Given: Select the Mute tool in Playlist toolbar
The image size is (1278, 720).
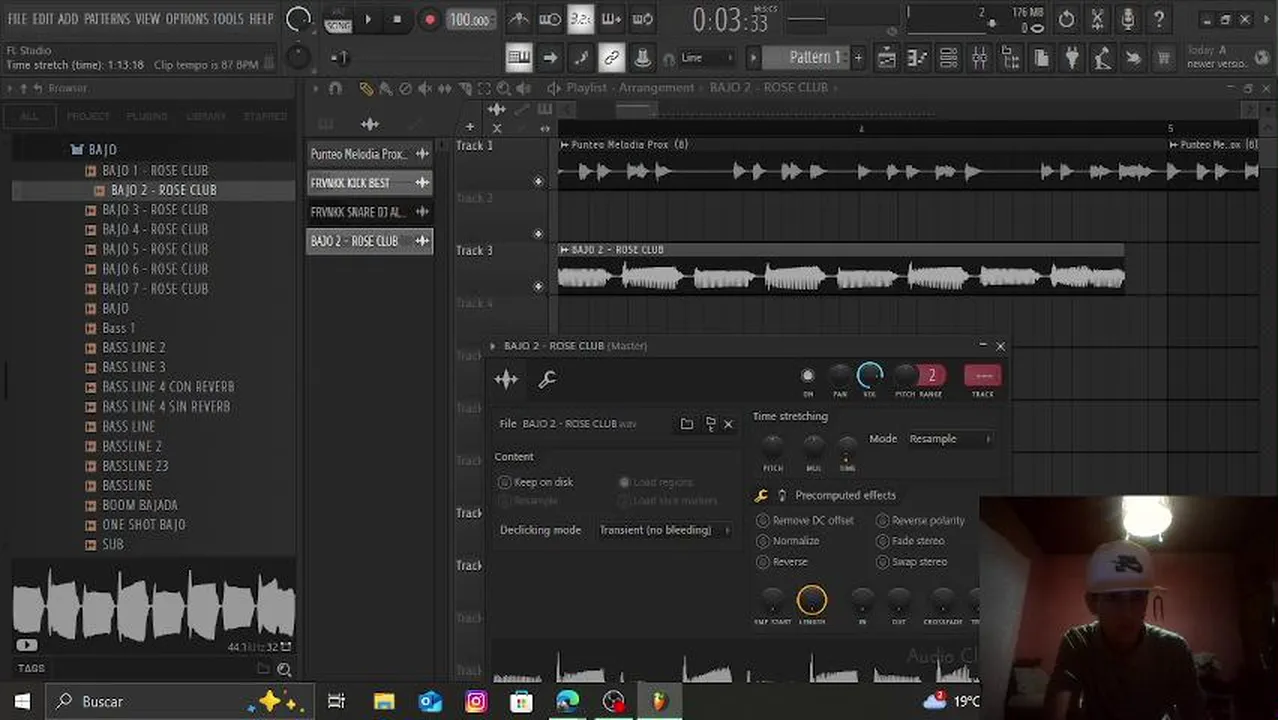Looking at the screenshot, I should [x=425, y=88].
